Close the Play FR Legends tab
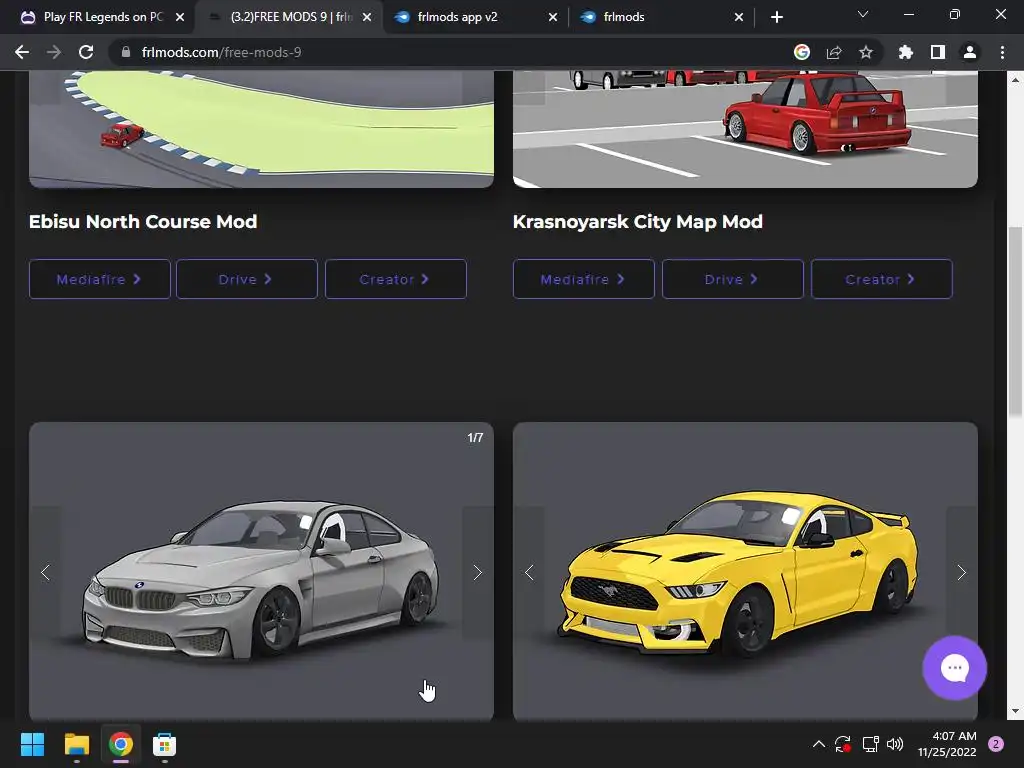The height and width of the screenshot is (768, 1024). click(x=180, y=17)
